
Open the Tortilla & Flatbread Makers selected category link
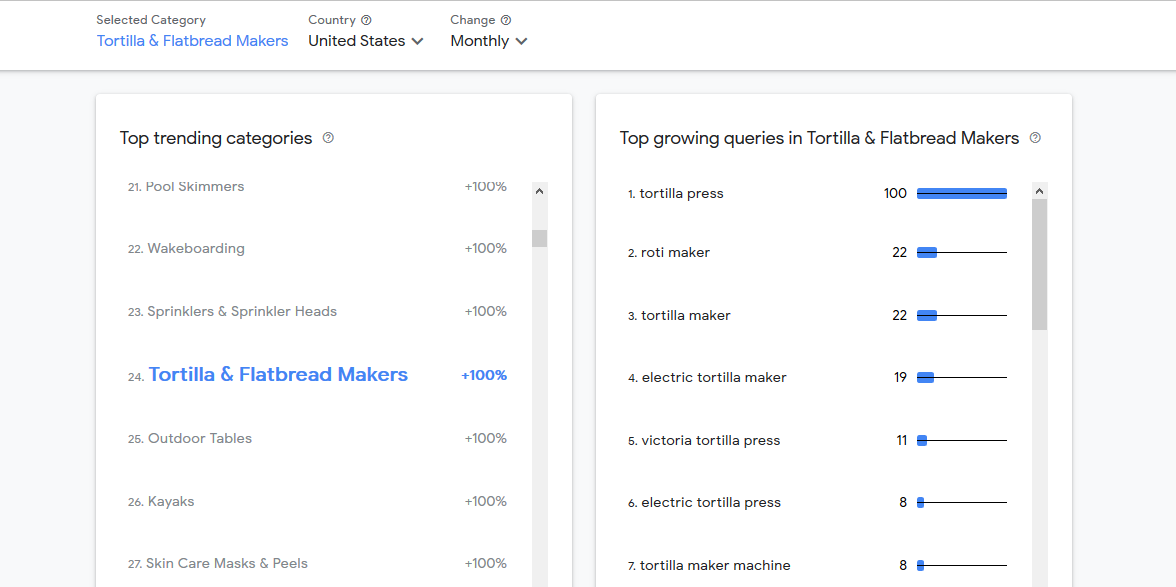point(192,41)
